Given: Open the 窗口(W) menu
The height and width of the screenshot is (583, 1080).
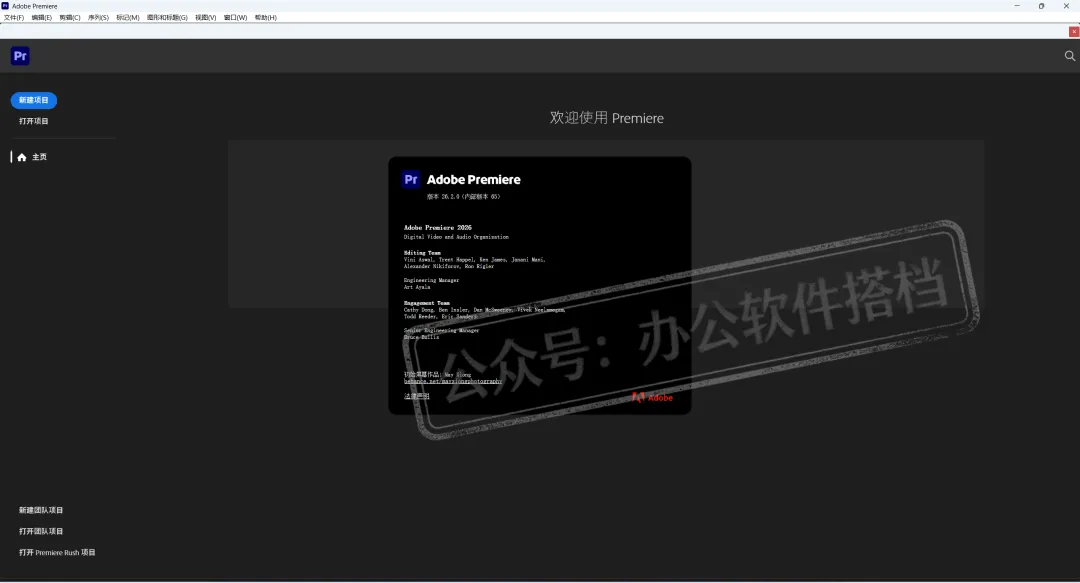Looking at the screenshot, I should tap(235, 18).
